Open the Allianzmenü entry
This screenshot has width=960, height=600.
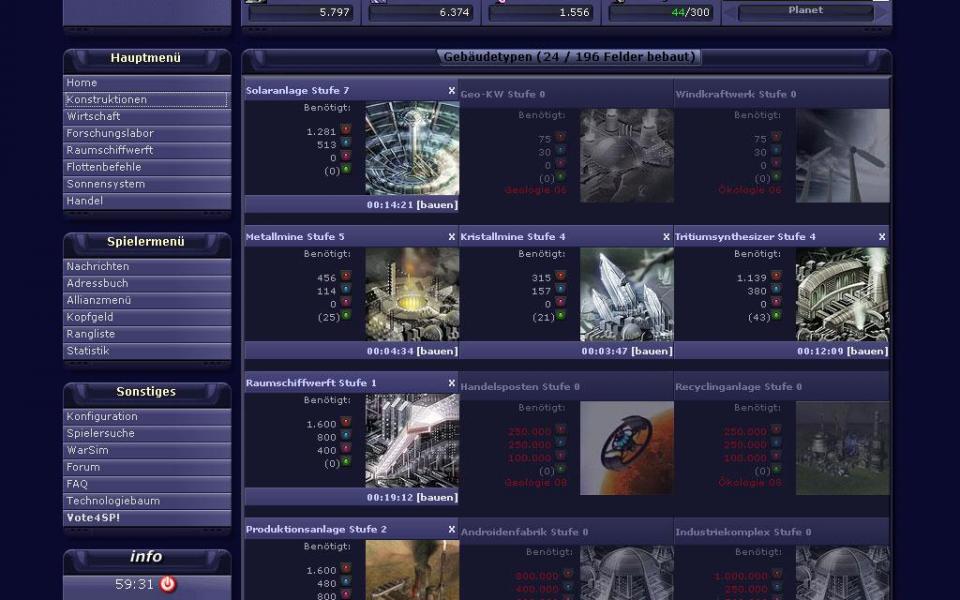click(147, 300)
